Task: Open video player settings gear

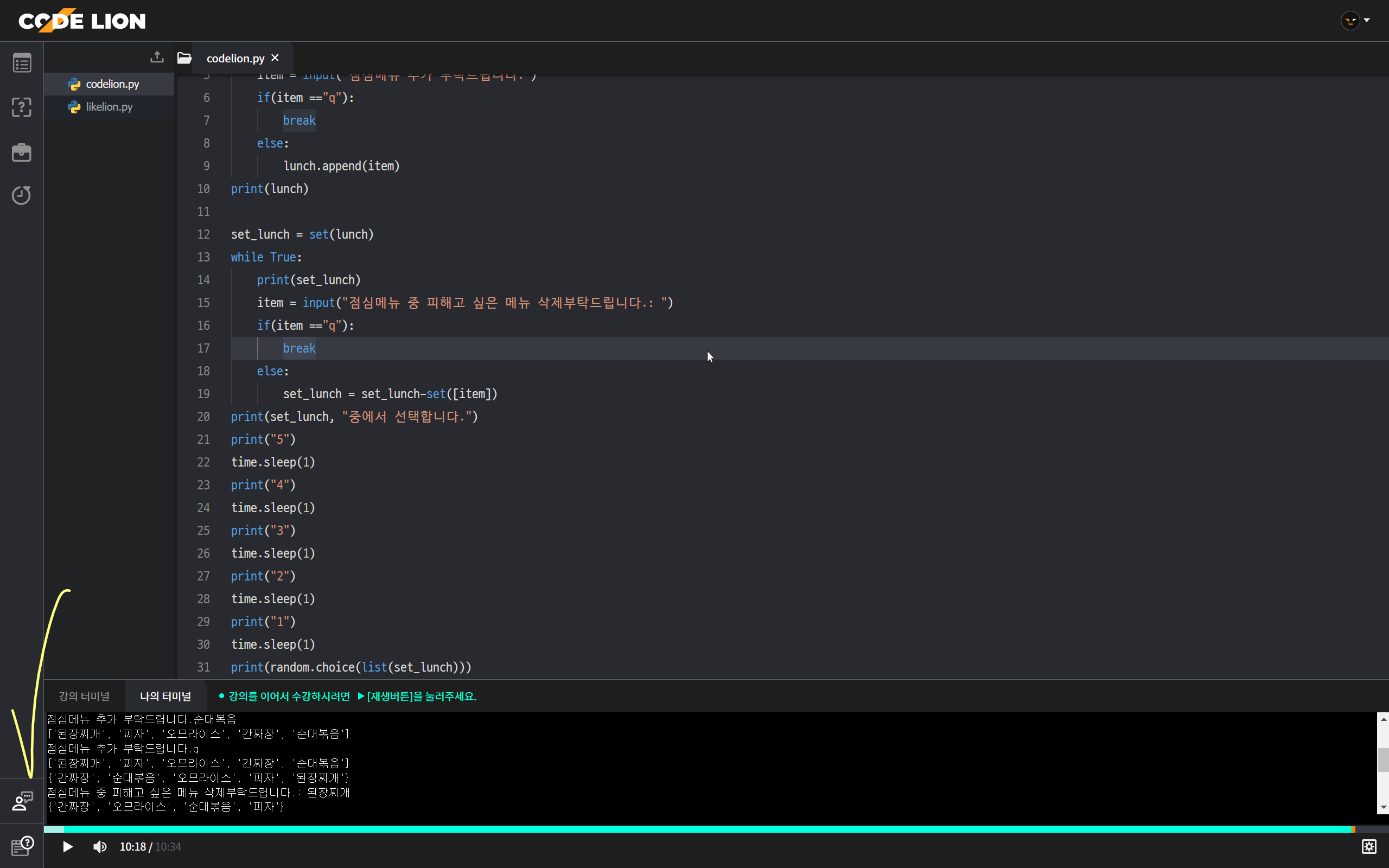Action: pos(1369,846)
